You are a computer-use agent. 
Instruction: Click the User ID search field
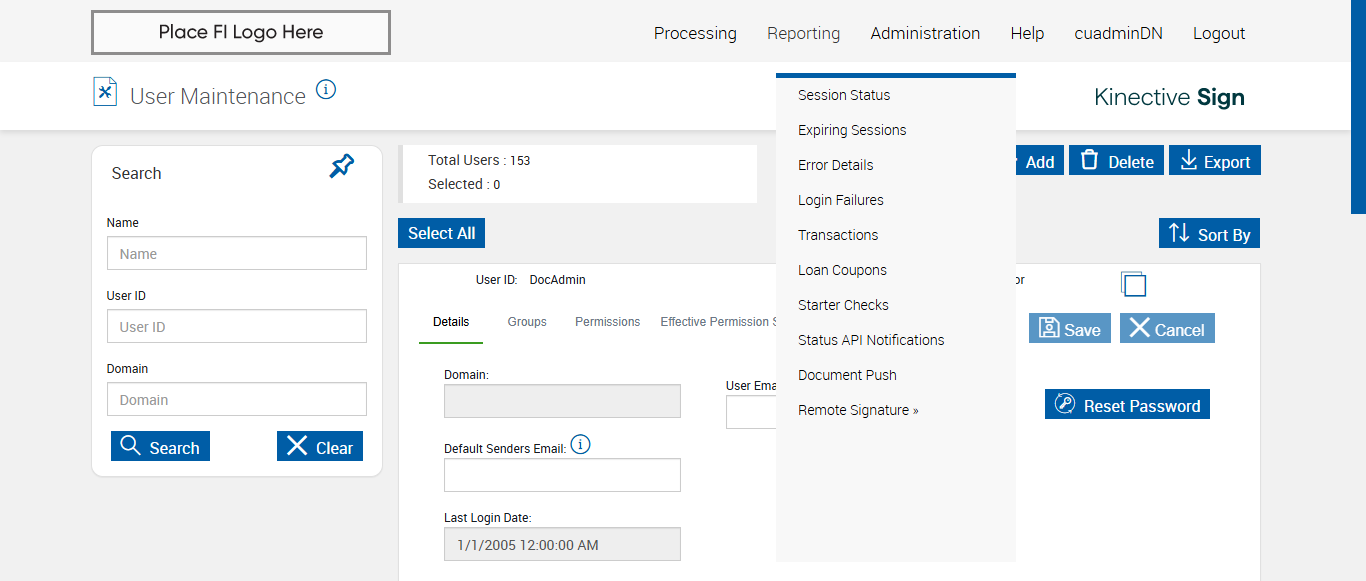click(x=237, y=327)
